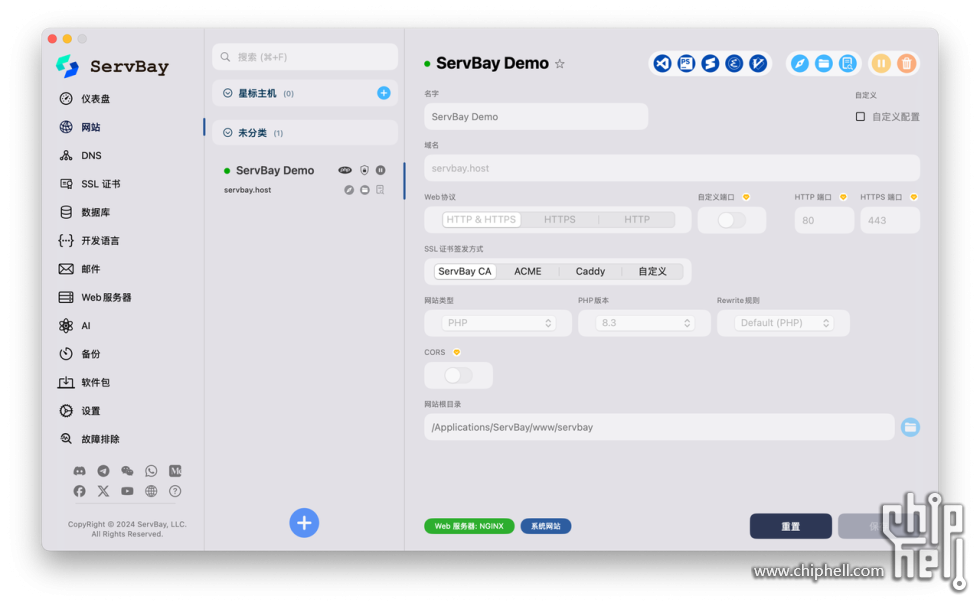Open the help question mark icon
The image size is (980, 606).
click(x=175, y=491)
